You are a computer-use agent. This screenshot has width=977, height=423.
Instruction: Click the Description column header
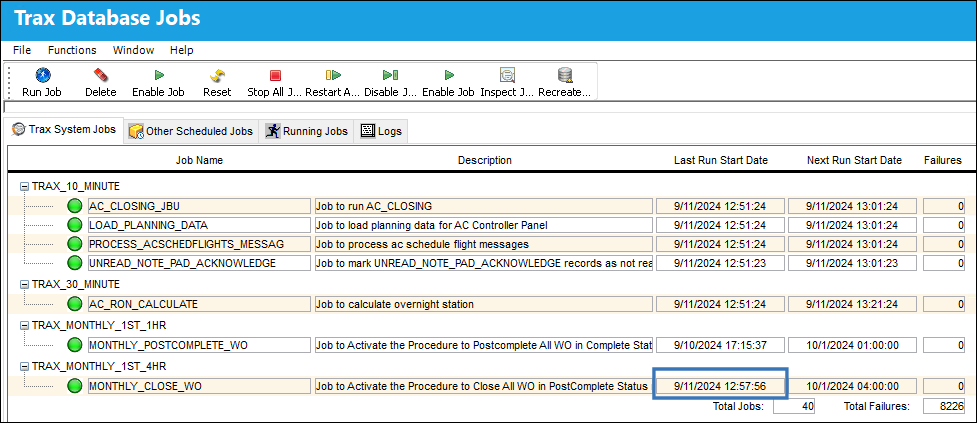(x=485, y=160)
